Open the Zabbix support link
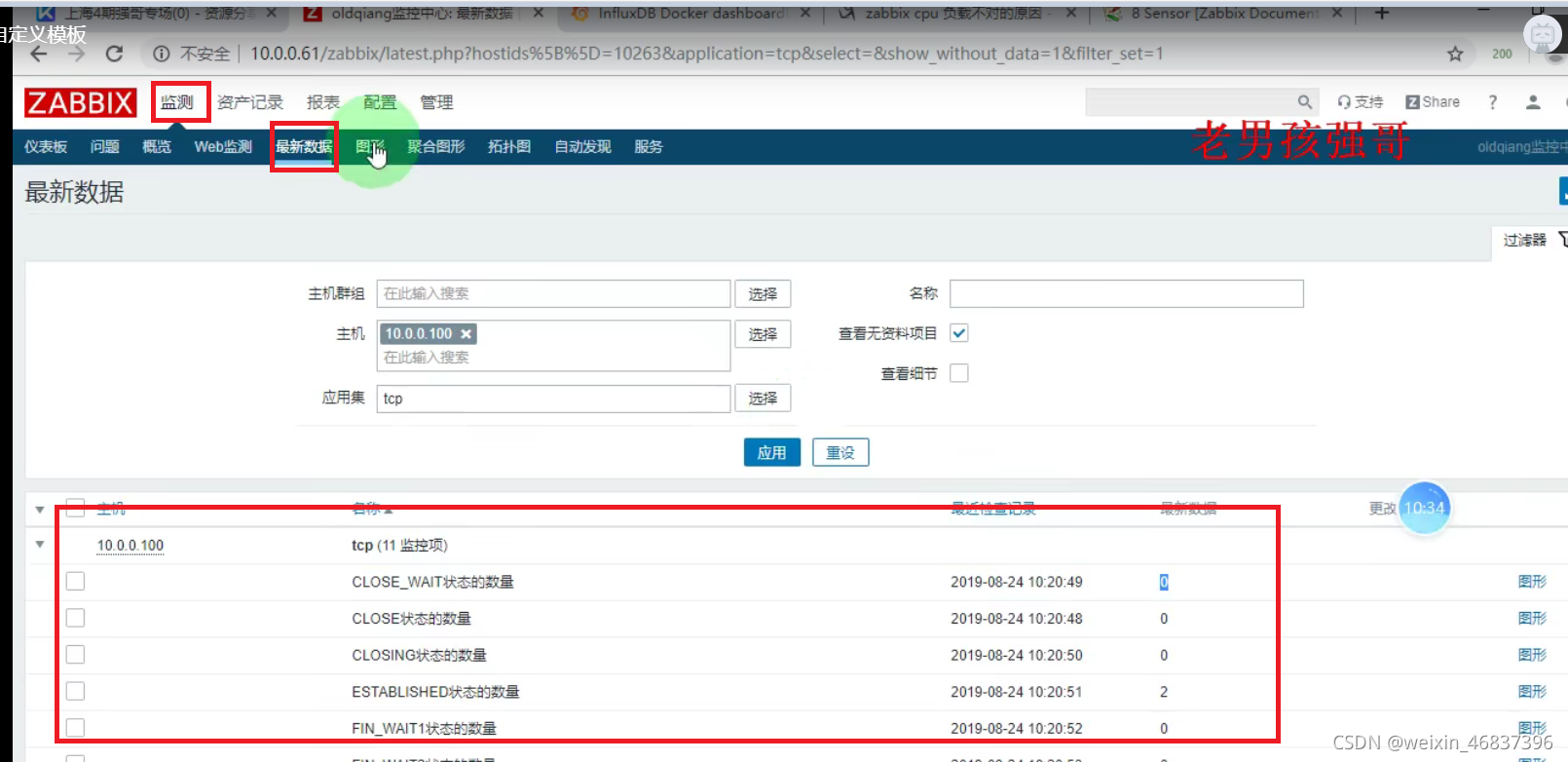Screen dimensions: 1568x762 (x=1361, y=101)
